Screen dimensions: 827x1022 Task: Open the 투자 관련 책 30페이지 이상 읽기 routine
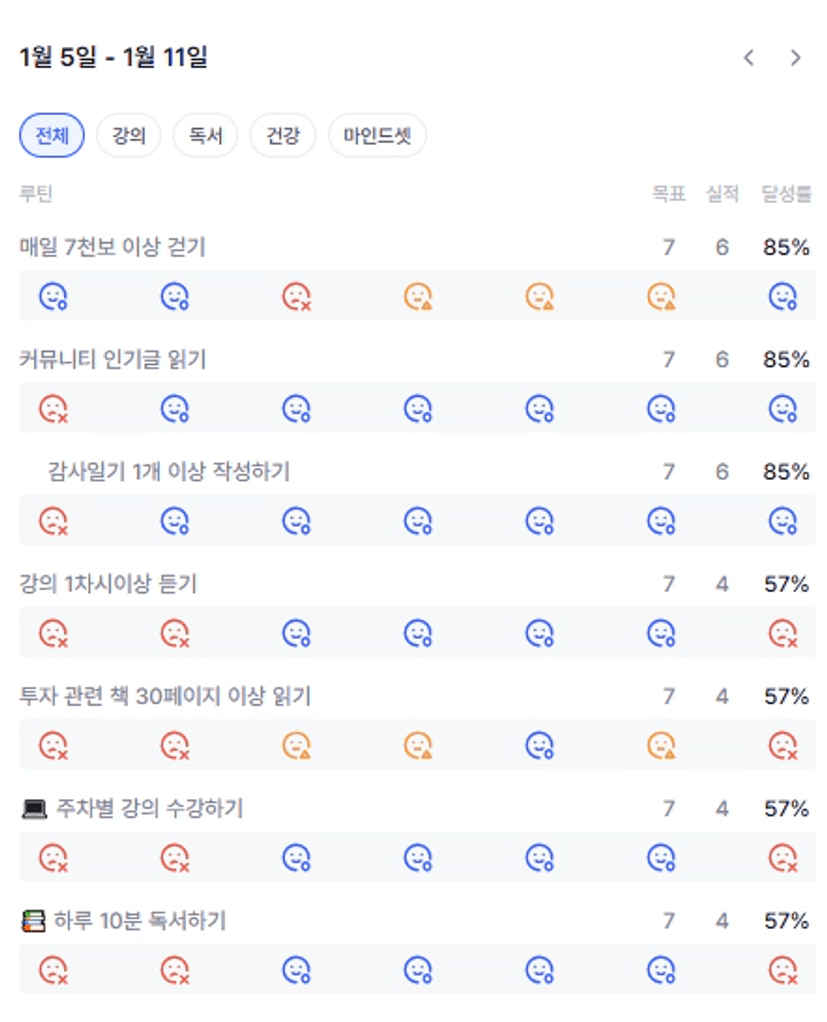point(166,696)
